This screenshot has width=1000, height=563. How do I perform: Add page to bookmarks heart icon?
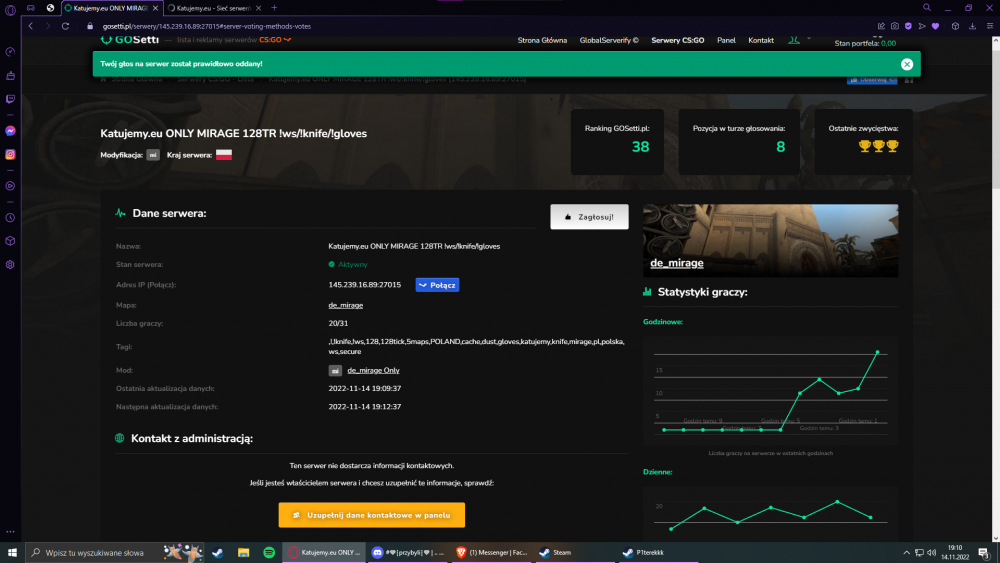[936, 26]
